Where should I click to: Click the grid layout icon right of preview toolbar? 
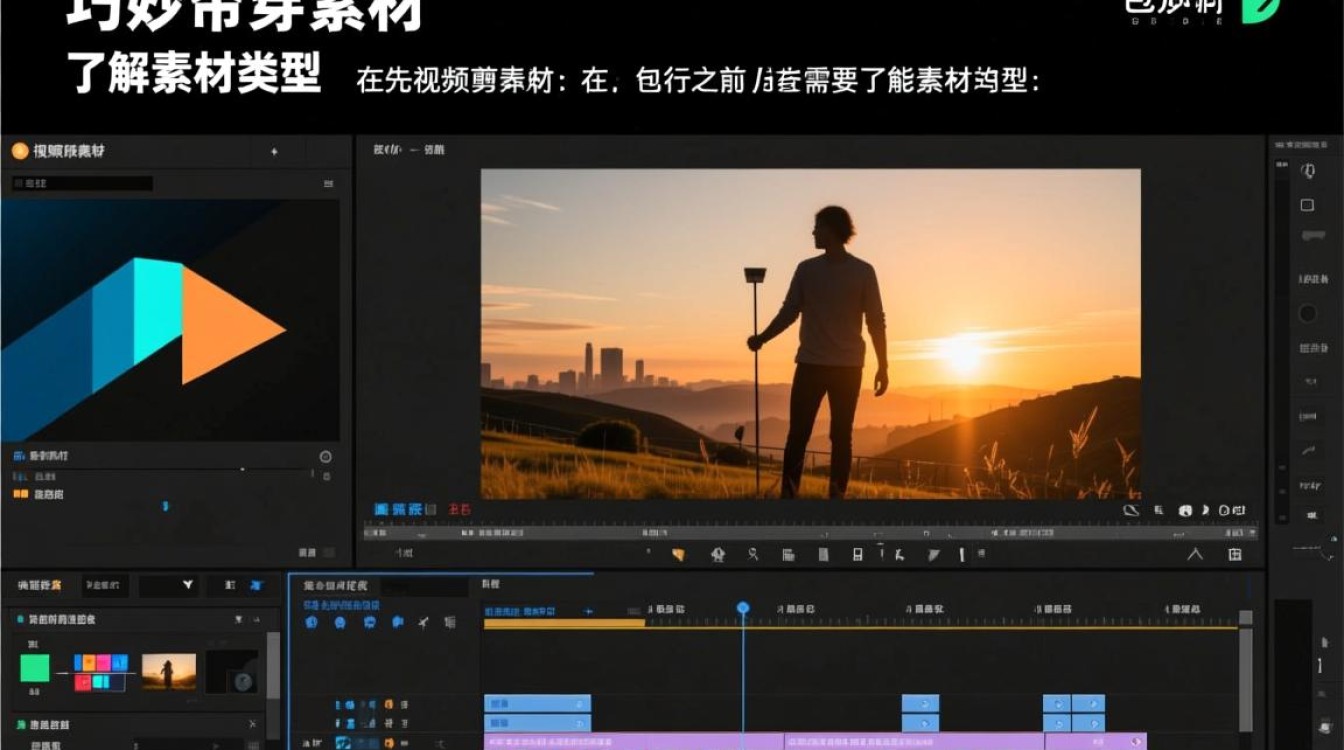[x=1235, y=554]
